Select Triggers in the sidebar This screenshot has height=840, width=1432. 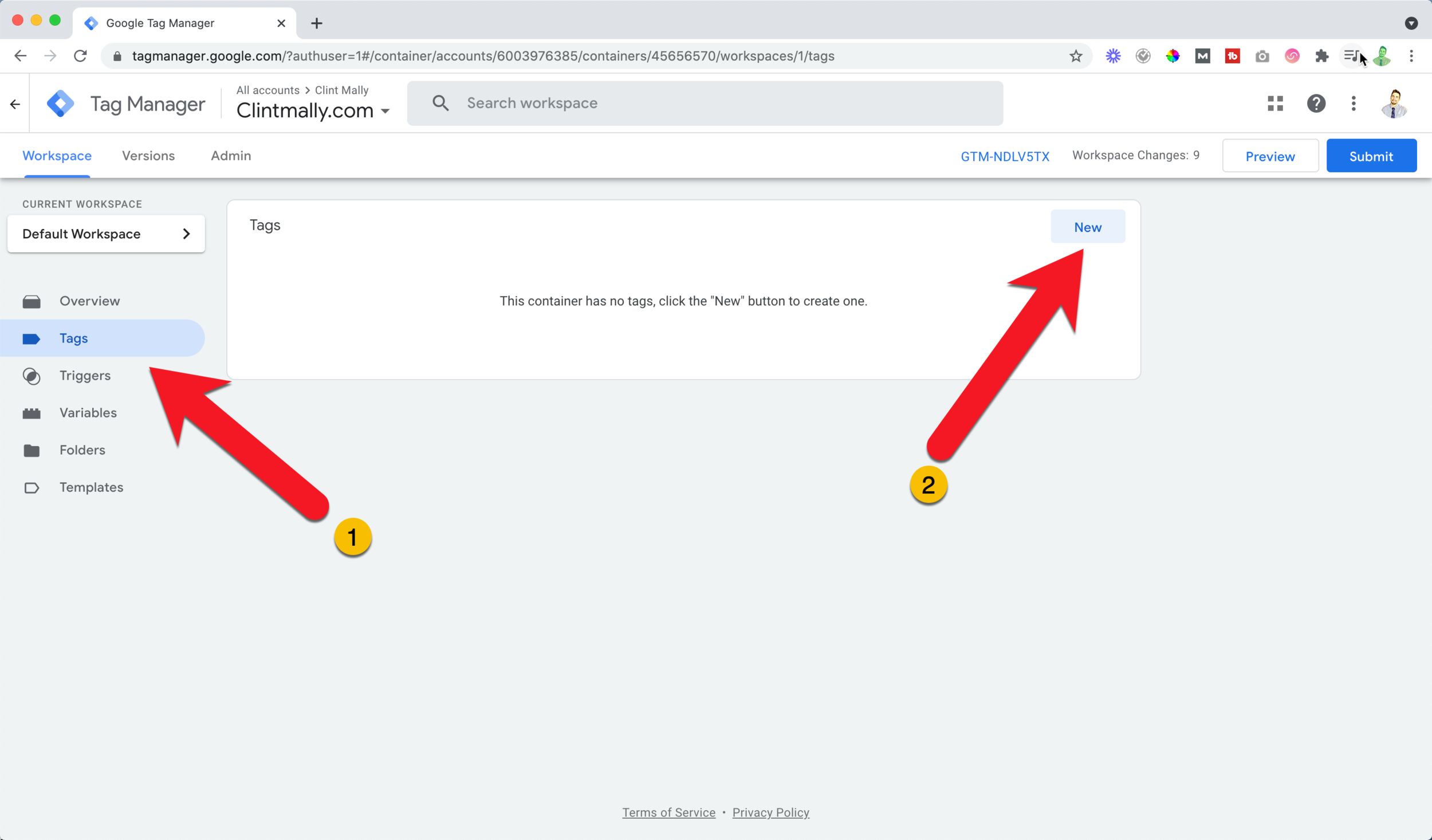pos(102,376)
